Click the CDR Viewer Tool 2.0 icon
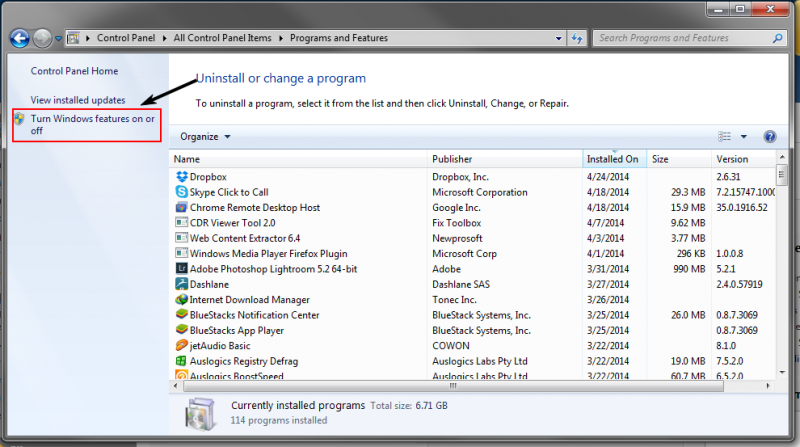This screenshot has height=447, width=800. pos(182,222)
